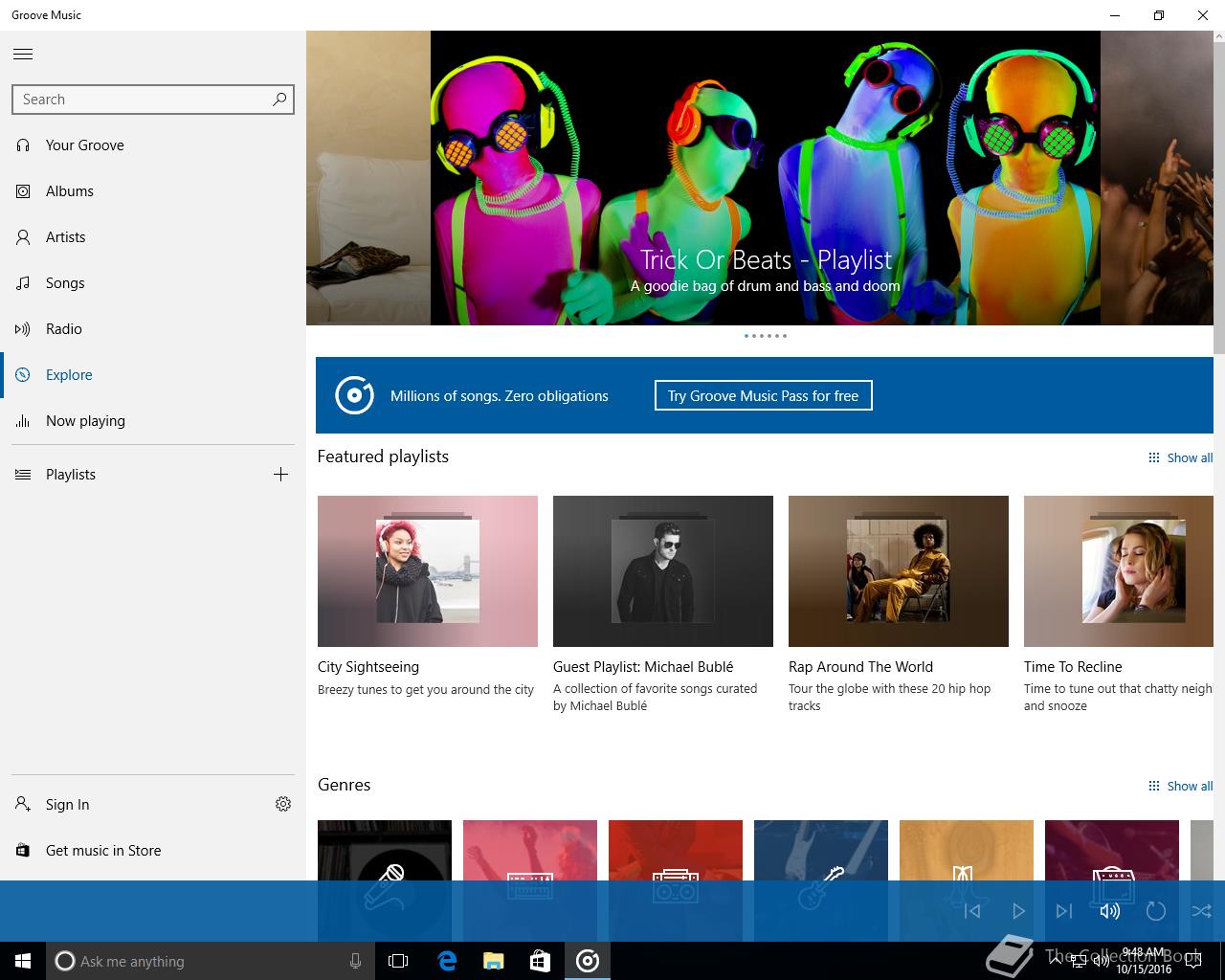Select the Explore navigation item
Screen dimensions: 1225x980
pos(153,375)
